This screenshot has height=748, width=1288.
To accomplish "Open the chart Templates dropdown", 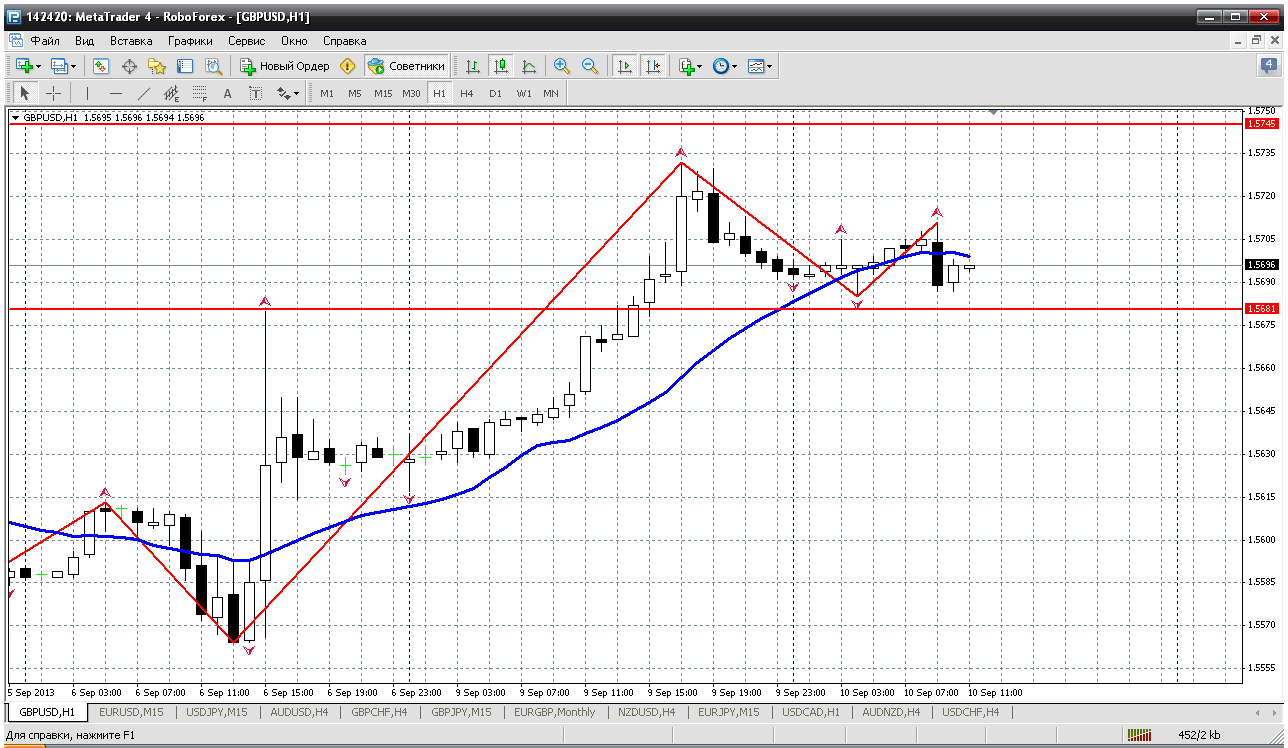I will (x=760, y=66).
